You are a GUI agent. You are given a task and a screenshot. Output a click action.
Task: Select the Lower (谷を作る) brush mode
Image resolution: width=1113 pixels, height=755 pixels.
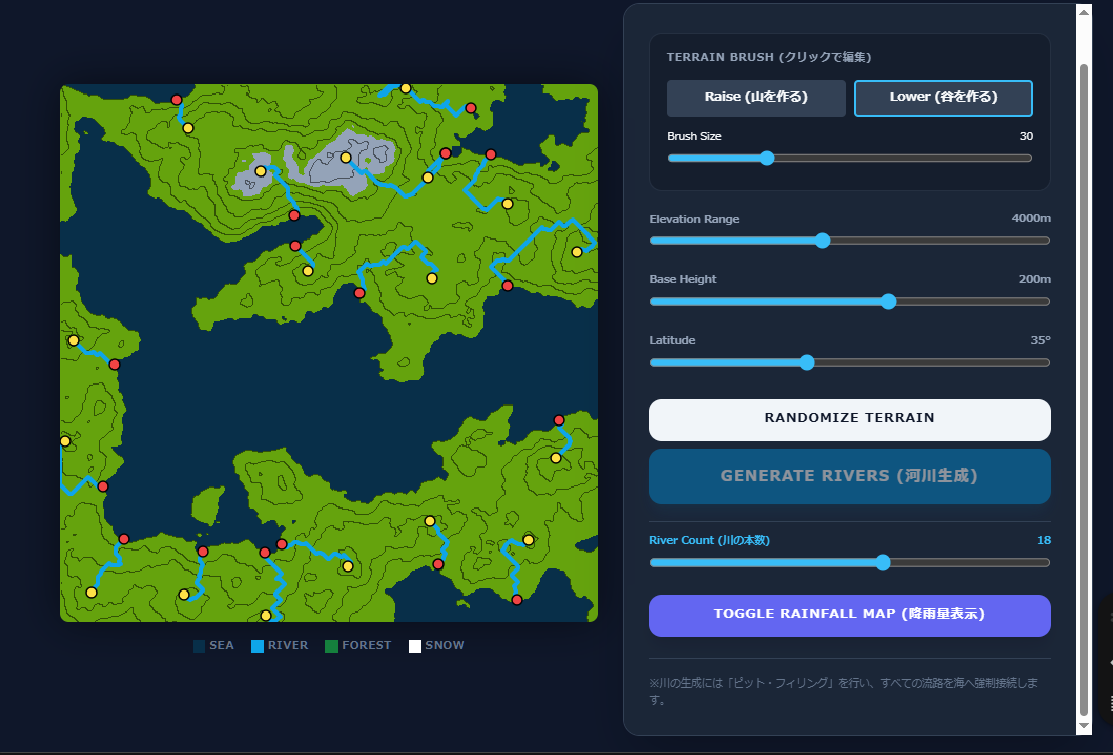pyautogui.click(x=943, y=98)
